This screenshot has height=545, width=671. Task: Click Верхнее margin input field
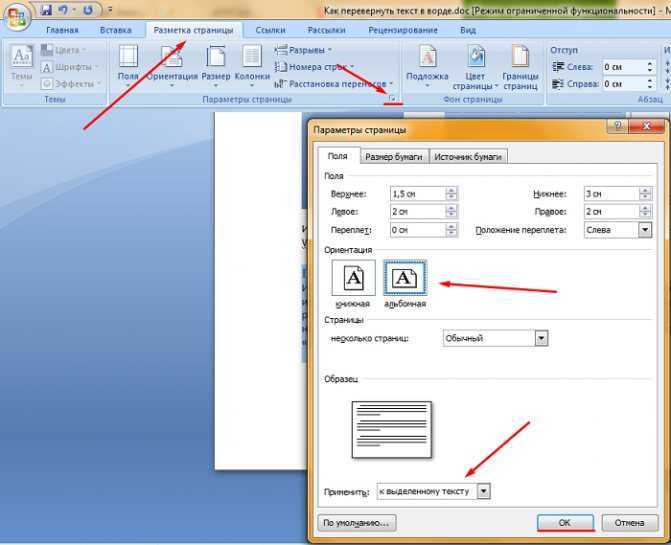pyautogui.click(x=418, y=194)
